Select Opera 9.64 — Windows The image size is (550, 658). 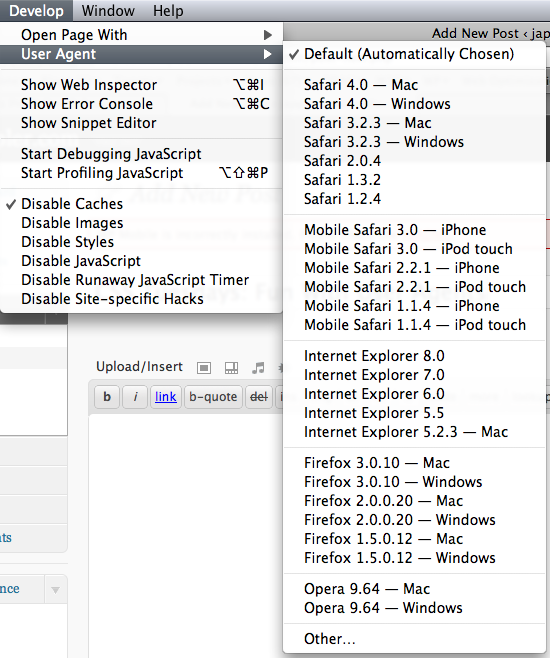click(414, 608)
